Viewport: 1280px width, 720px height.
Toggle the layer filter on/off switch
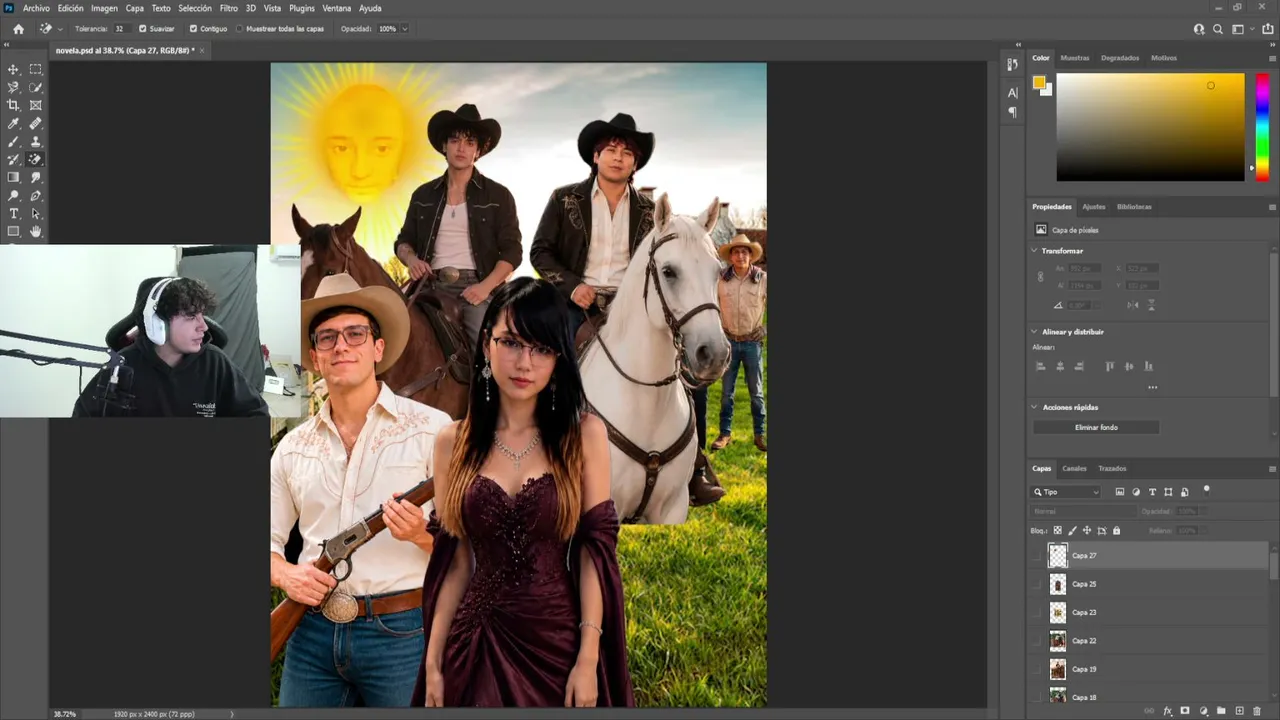pos(1206,490)
